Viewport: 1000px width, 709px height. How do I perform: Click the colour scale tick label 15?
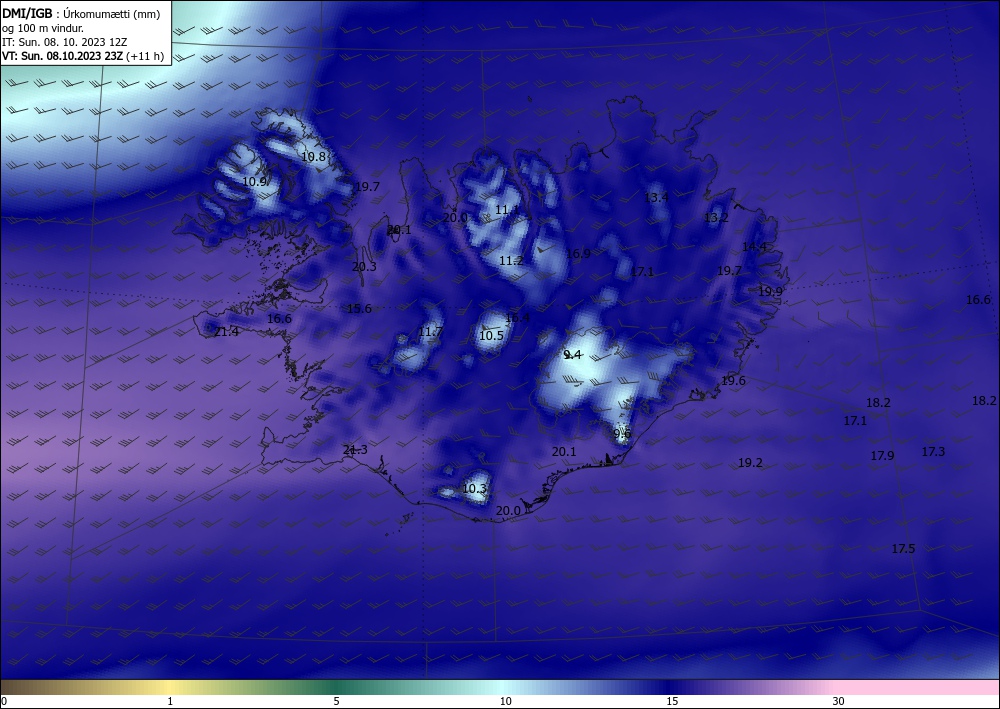point(672,702)
